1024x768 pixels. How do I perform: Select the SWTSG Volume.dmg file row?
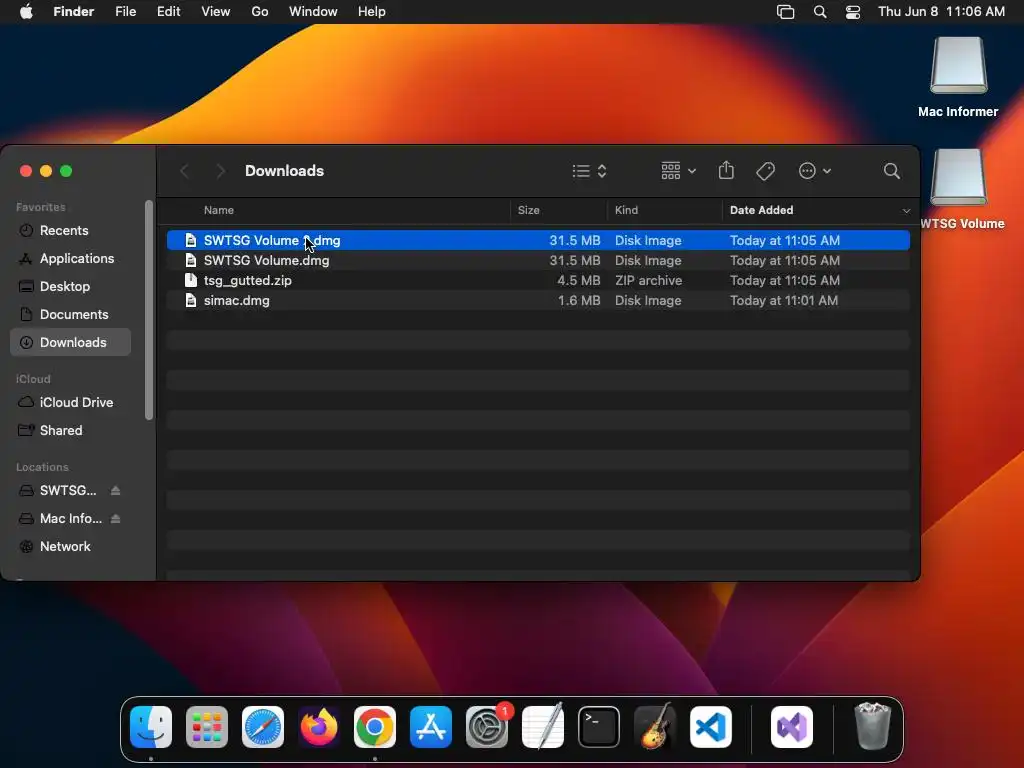tap(538, 261)
